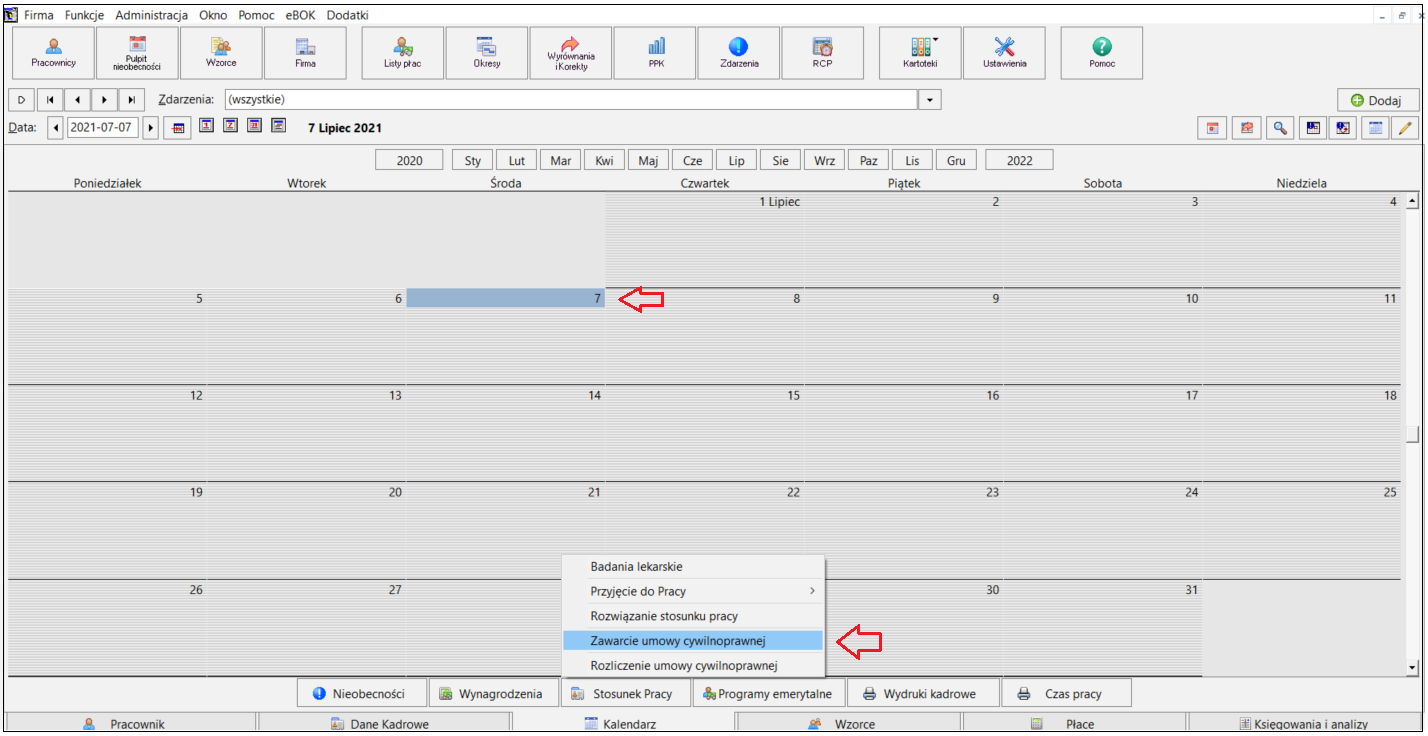Screen dimensions: 1428x736
Task: Switch calendar to the Sie month
Action: [x=780, y=160]
